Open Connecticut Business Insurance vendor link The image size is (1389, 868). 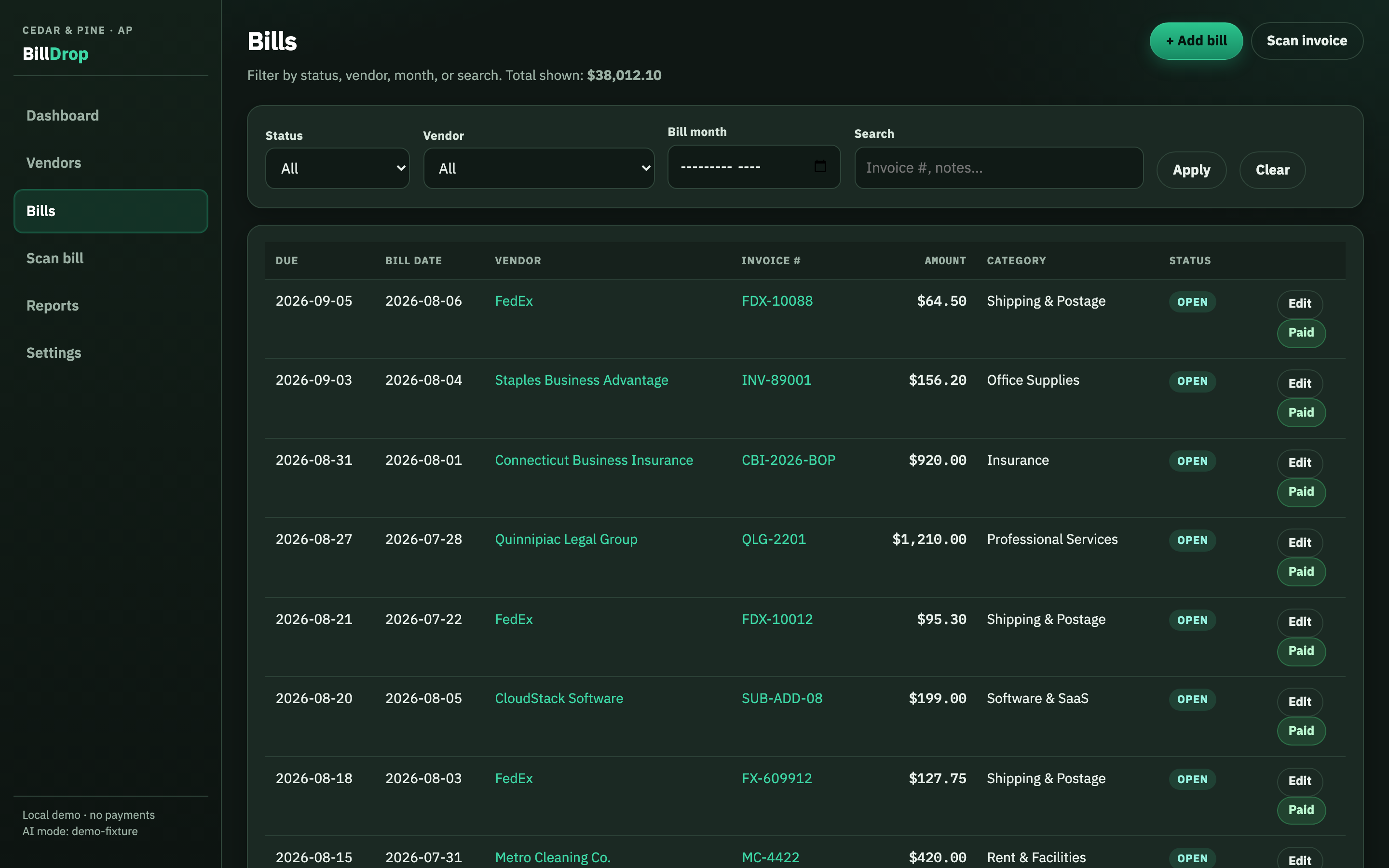point(594,460)
